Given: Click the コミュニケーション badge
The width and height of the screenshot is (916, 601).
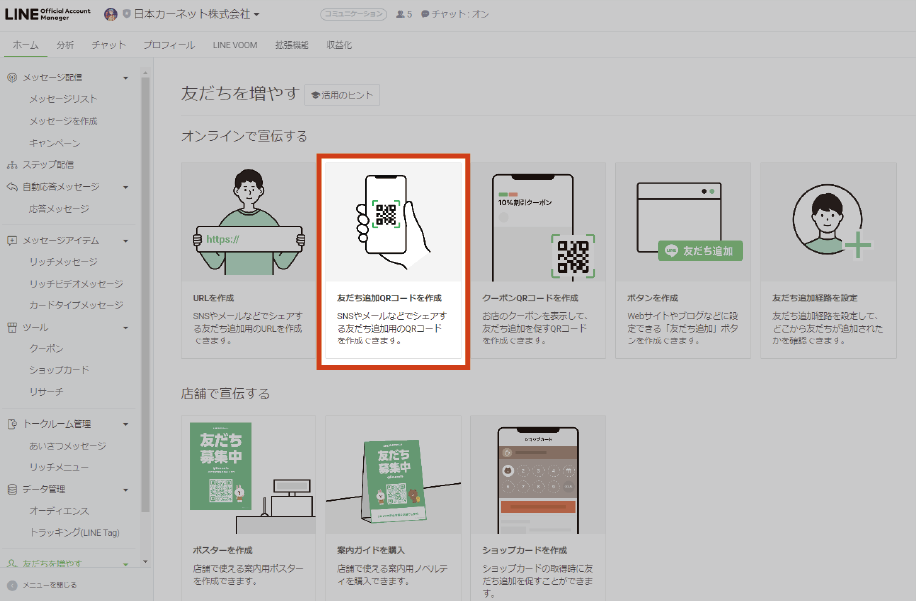Looking at the screenshot, I should point(353,14).
